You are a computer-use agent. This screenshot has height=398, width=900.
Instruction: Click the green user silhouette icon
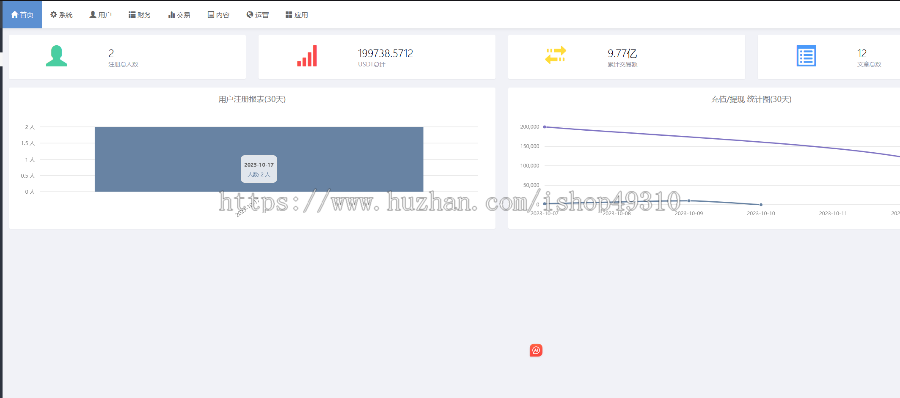click(x=56, y=56)
